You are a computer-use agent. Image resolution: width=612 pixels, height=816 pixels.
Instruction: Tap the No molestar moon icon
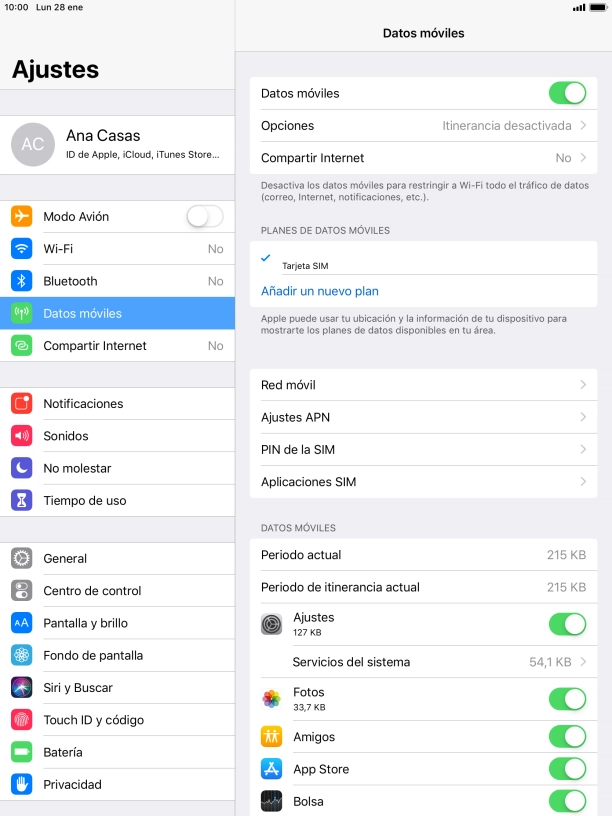(x=21, y=468)
